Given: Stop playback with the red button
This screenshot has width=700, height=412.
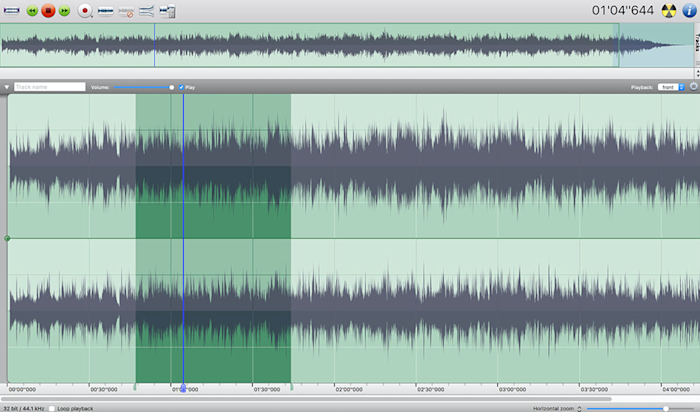Looking at the screenshot, I should click(x=48, y=11).
